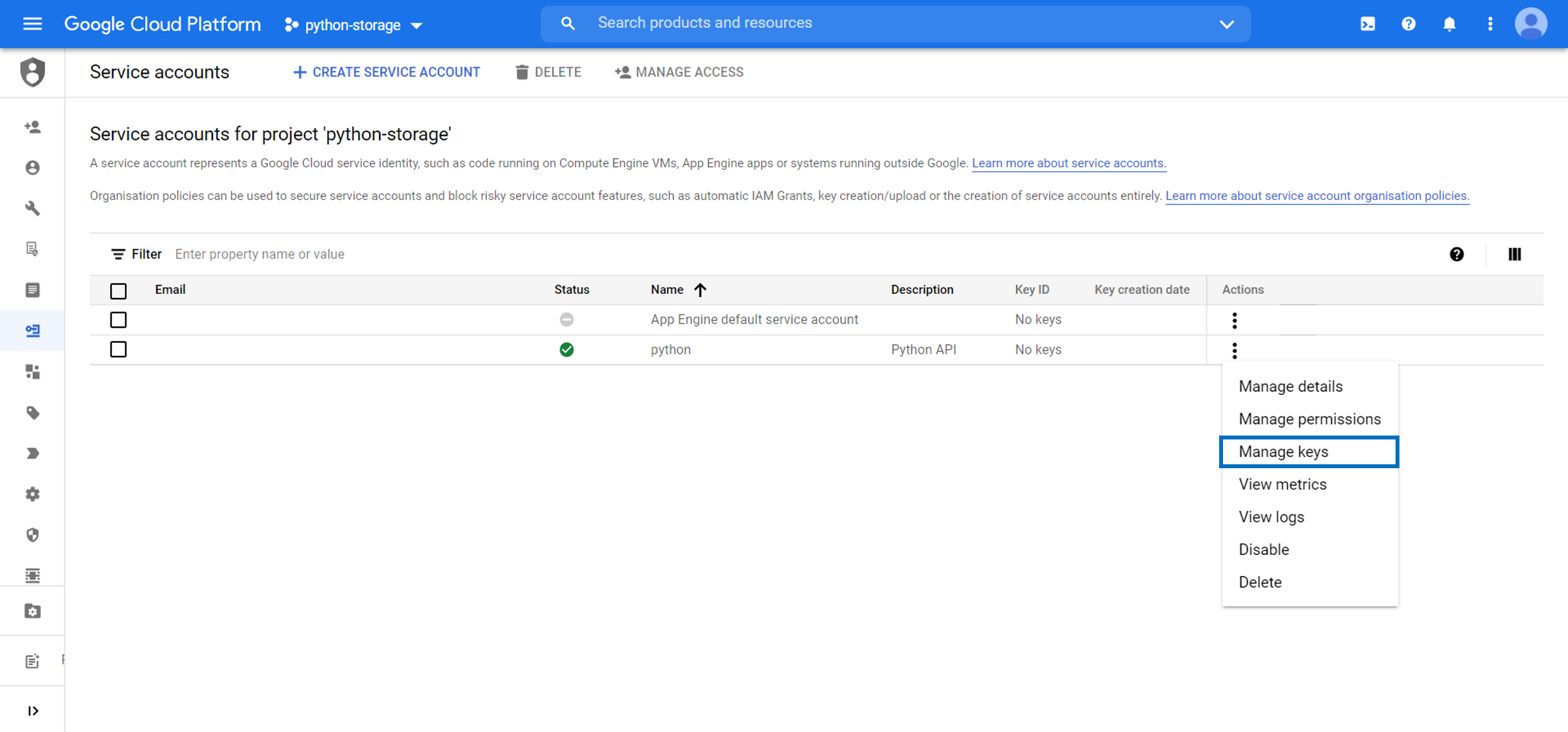The height and width of the screenshot is (732, 1568).
Task: Open the settings gear in sidebar
Action: tap(32, 494)
